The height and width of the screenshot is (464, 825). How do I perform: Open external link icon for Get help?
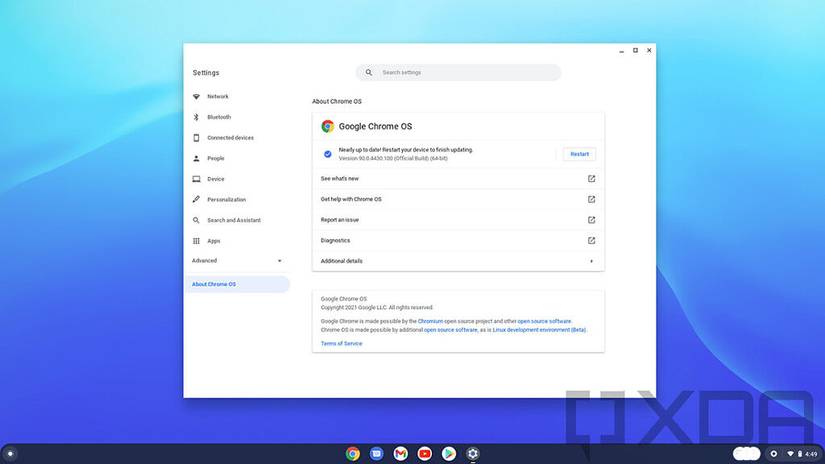coord(591,199)
